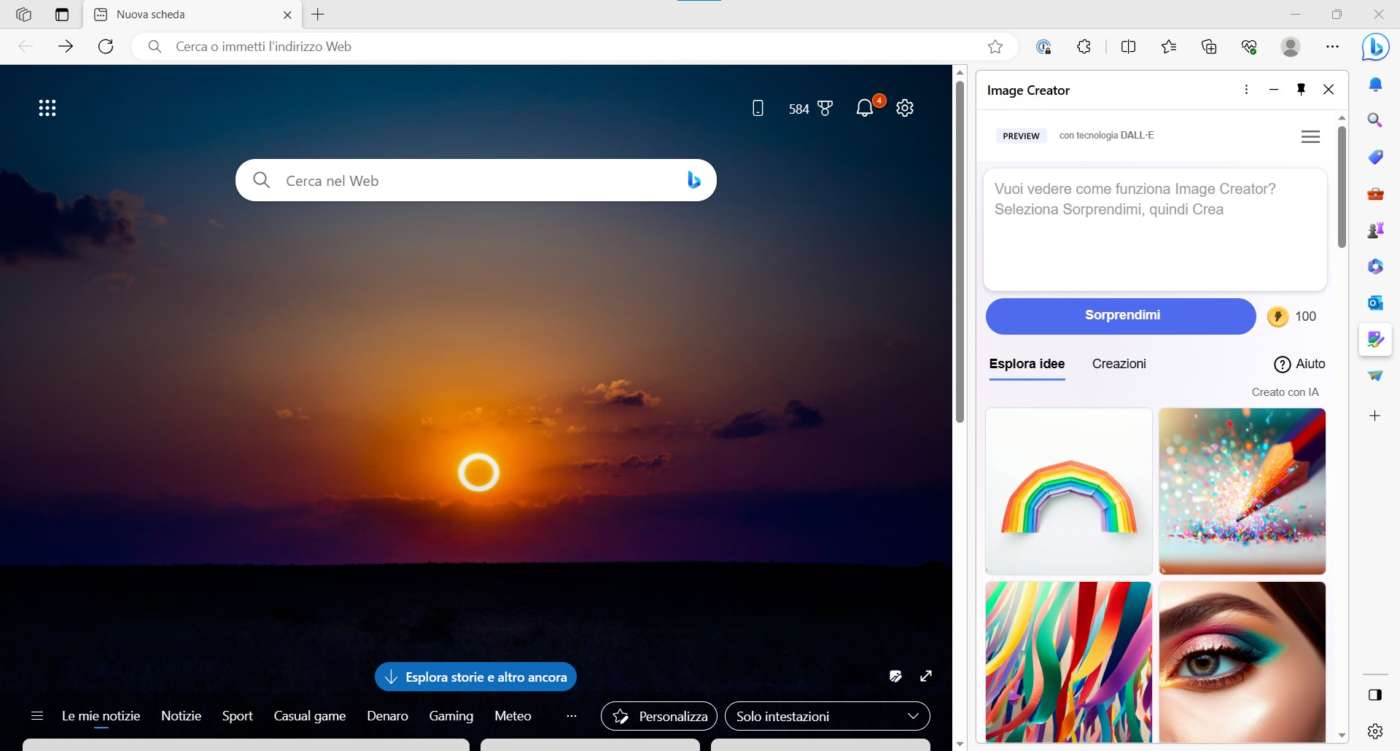The width and height of the screenshot is (1400, 751).
Task: Expand background image to full view
Action: coord(926,676)
